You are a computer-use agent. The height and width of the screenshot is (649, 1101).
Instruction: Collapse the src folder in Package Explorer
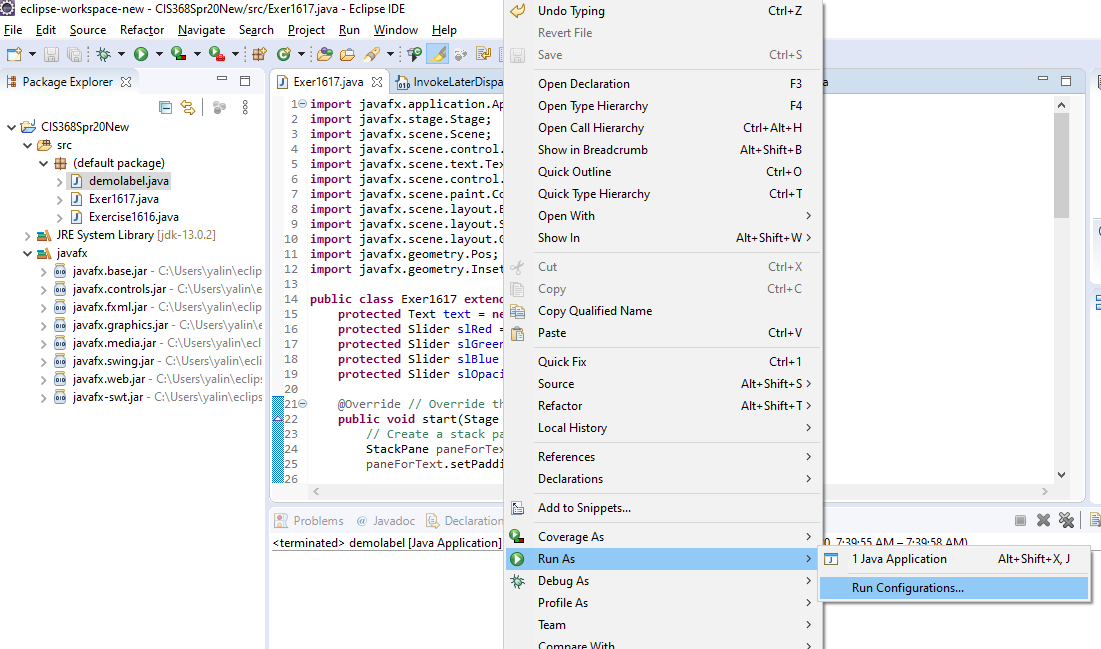tap(29, 145)
